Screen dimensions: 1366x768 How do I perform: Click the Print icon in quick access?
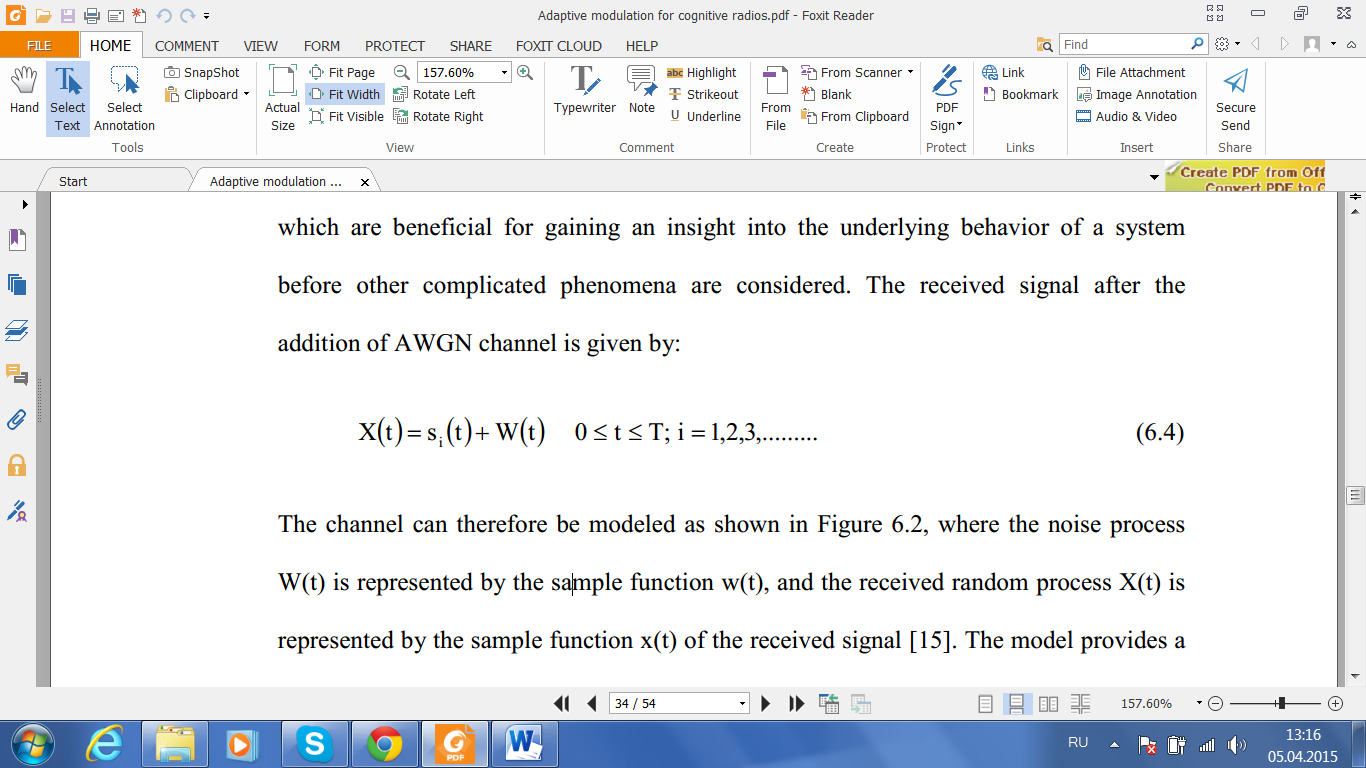point(92,15)
